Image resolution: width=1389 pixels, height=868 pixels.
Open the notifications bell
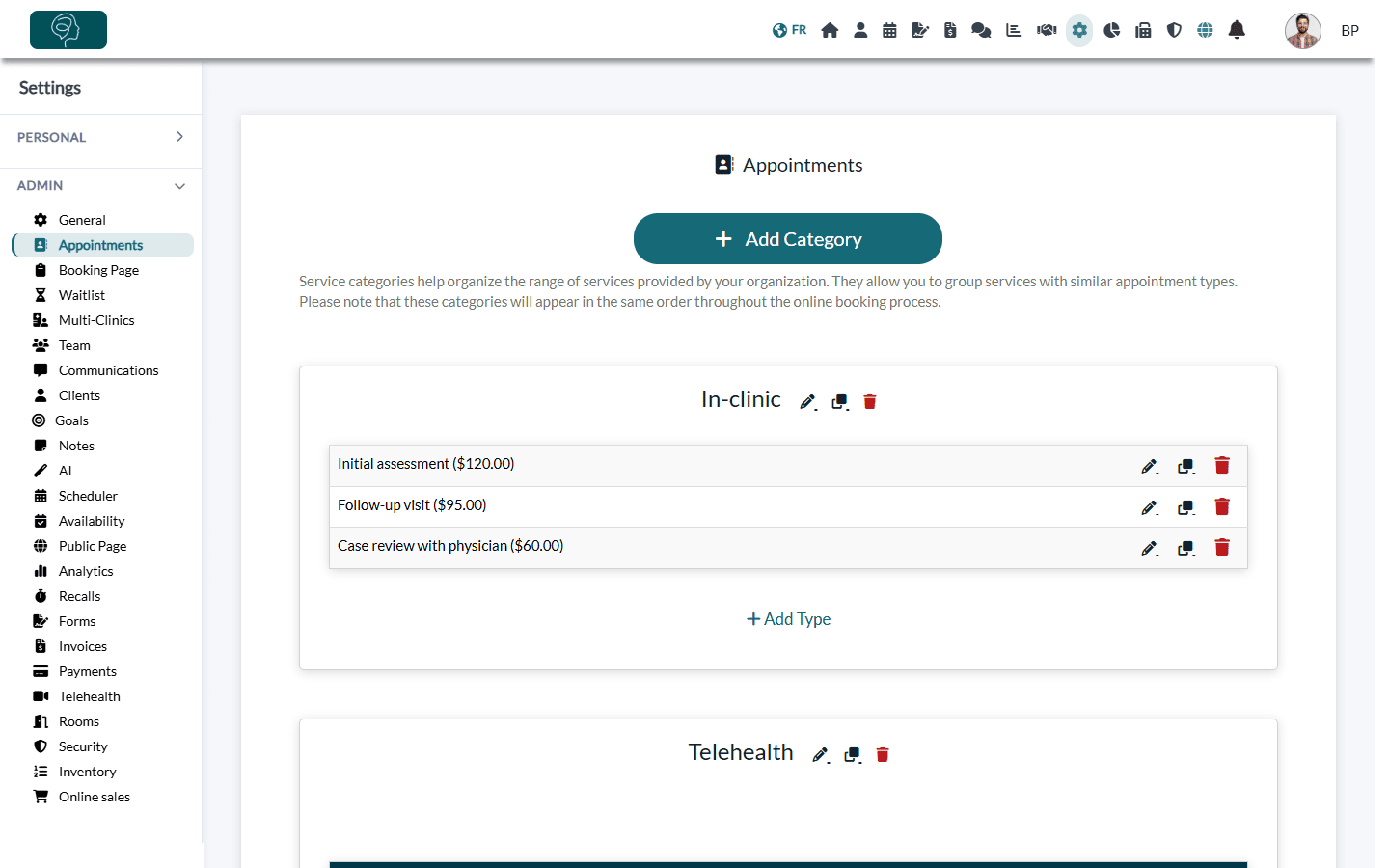pos(1237,30)
